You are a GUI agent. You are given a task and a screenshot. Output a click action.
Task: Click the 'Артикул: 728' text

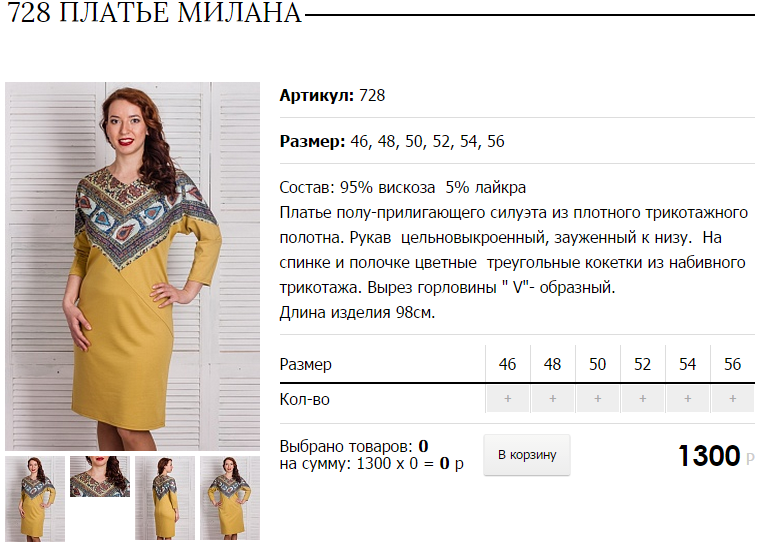pyautogui.click(x=332, y=95)
